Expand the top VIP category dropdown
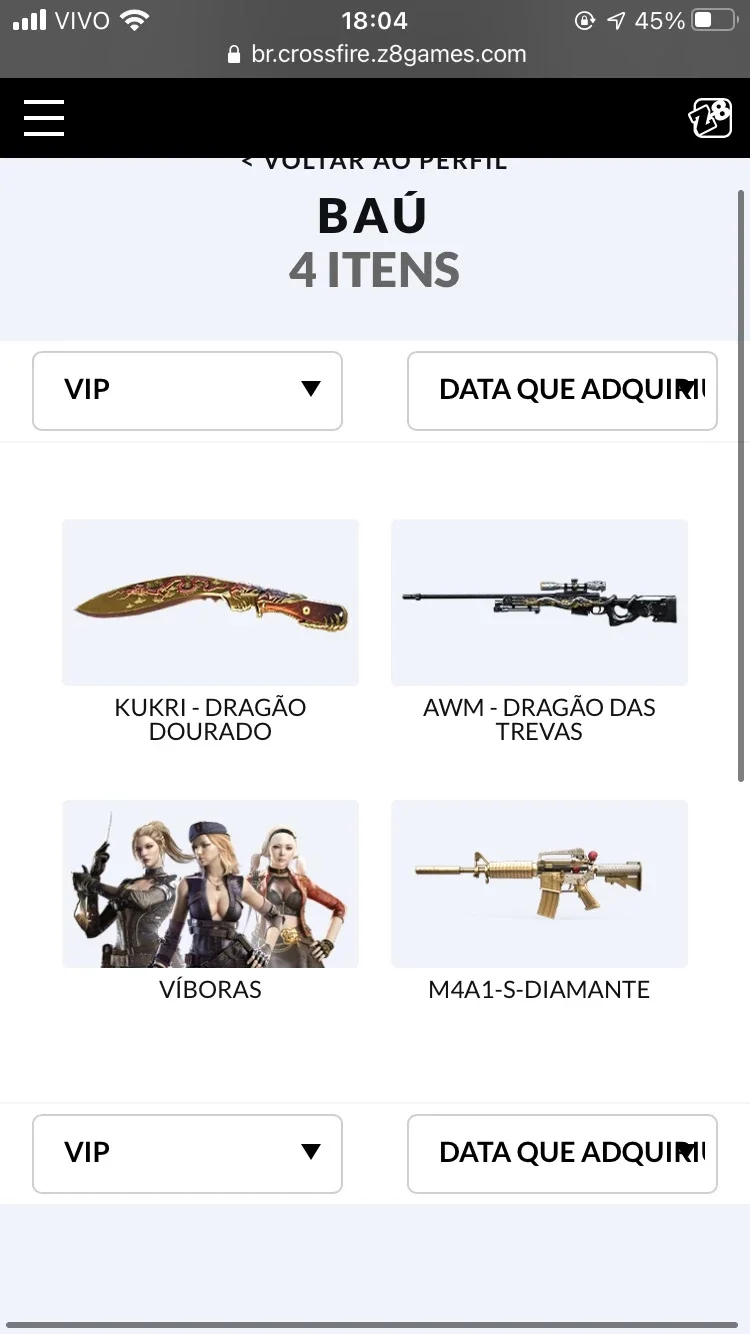This screenshot has width=750, height=1334. pyautogui.click(x=187, y=390)
